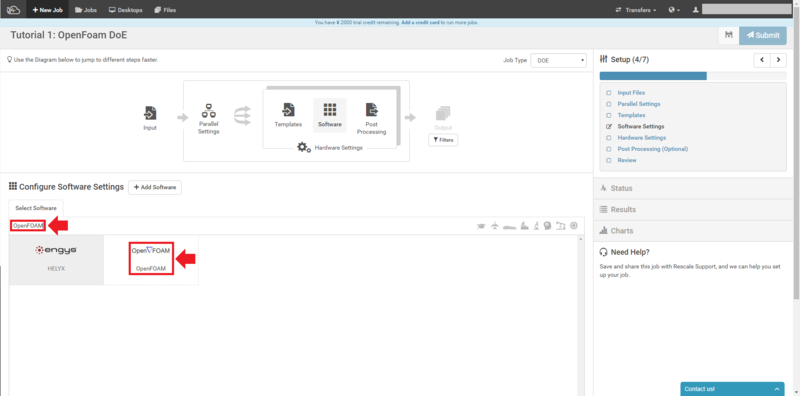Select the HELYX software tile

(56, 260)
